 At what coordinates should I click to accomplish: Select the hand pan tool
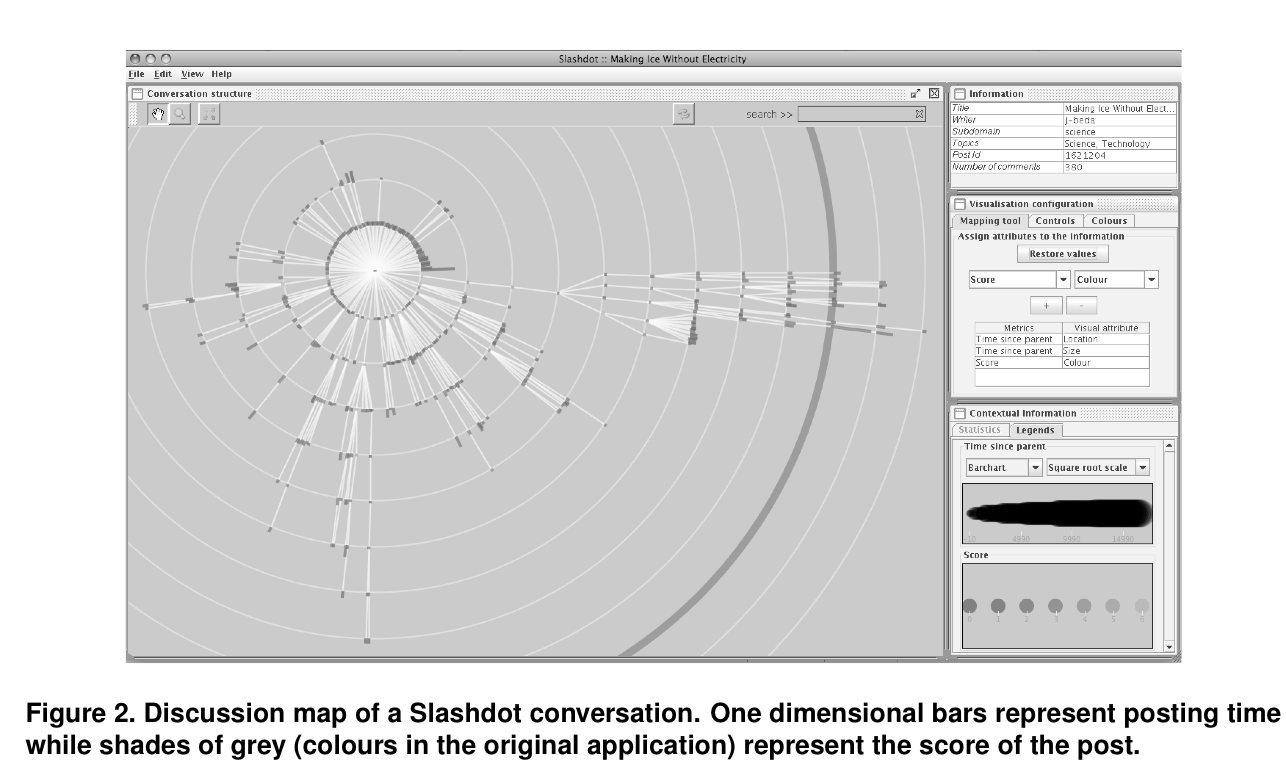tap(158, 114)
